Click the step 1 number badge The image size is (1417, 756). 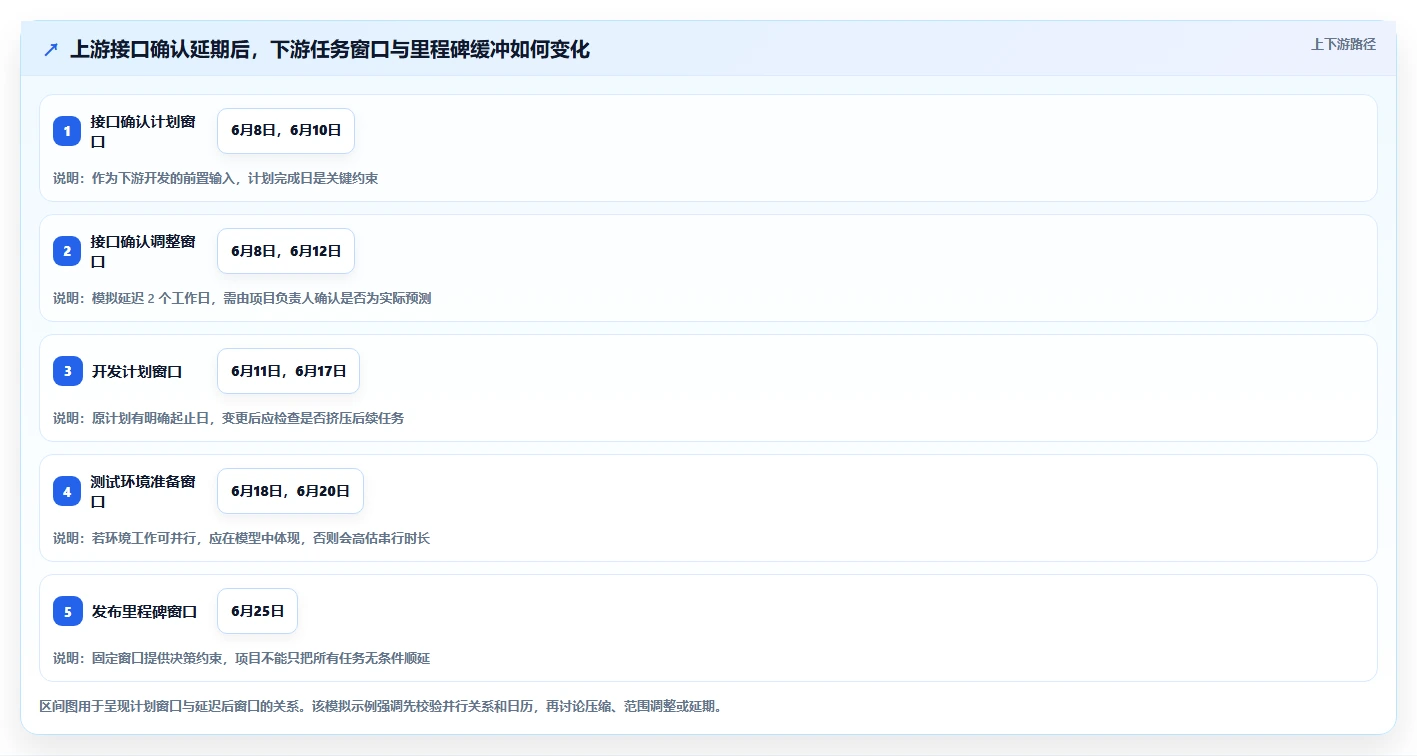coord(67,131)
